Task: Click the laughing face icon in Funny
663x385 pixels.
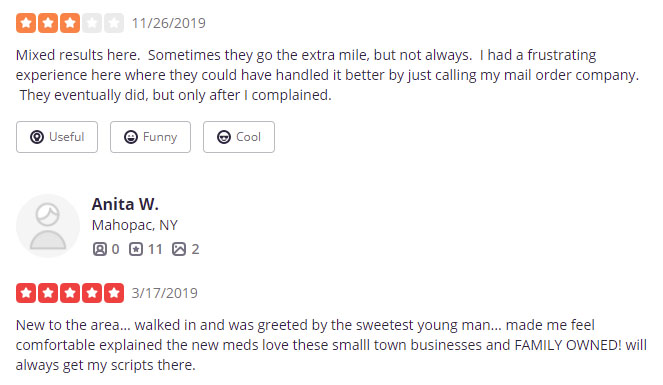Action: [x=131, y=137]
